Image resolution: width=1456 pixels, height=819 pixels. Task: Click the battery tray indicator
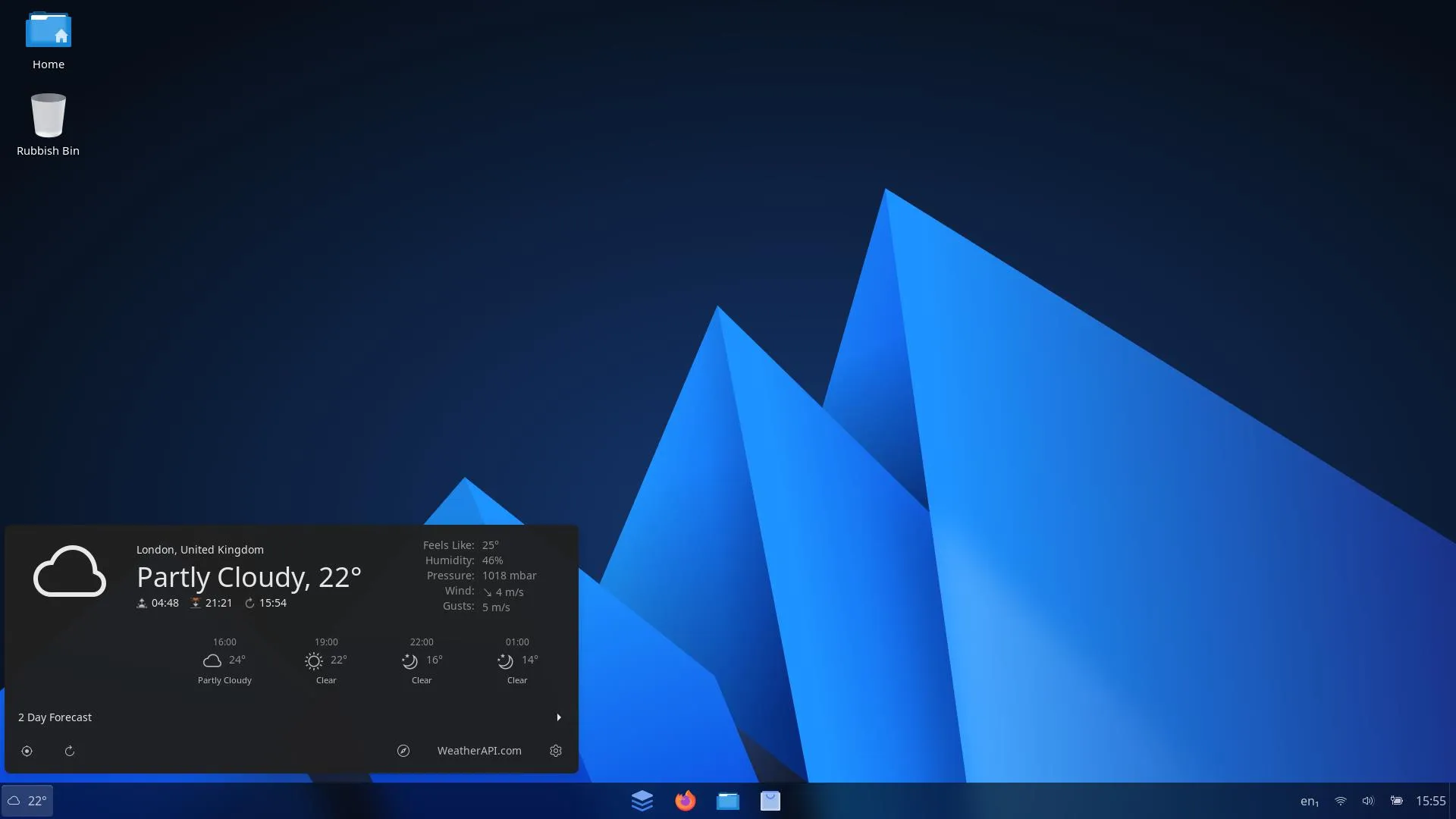1396,801
